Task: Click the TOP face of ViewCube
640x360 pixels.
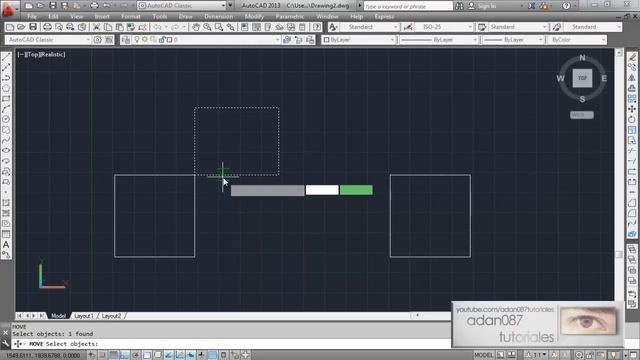Action: [582, 78]
